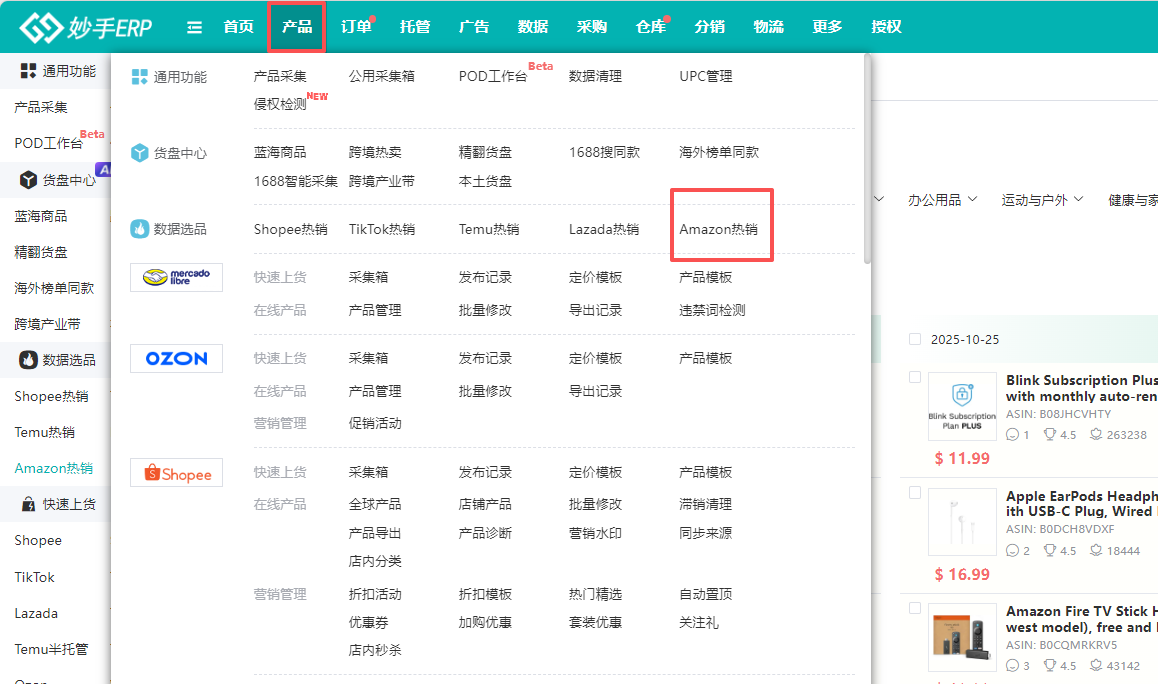Click the hamburger menu icon in the top bar
This screenshot has height=684, width=1158.
pos(194,27)
